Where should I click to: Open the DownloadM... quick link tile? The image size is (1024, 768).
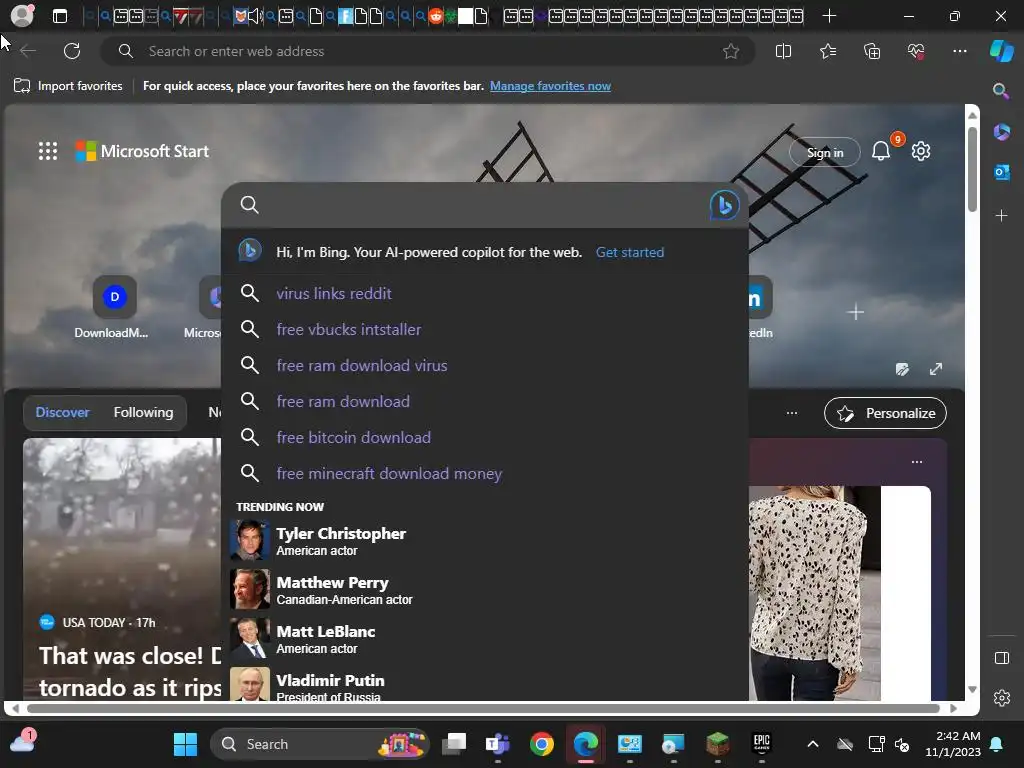[114, 307]
